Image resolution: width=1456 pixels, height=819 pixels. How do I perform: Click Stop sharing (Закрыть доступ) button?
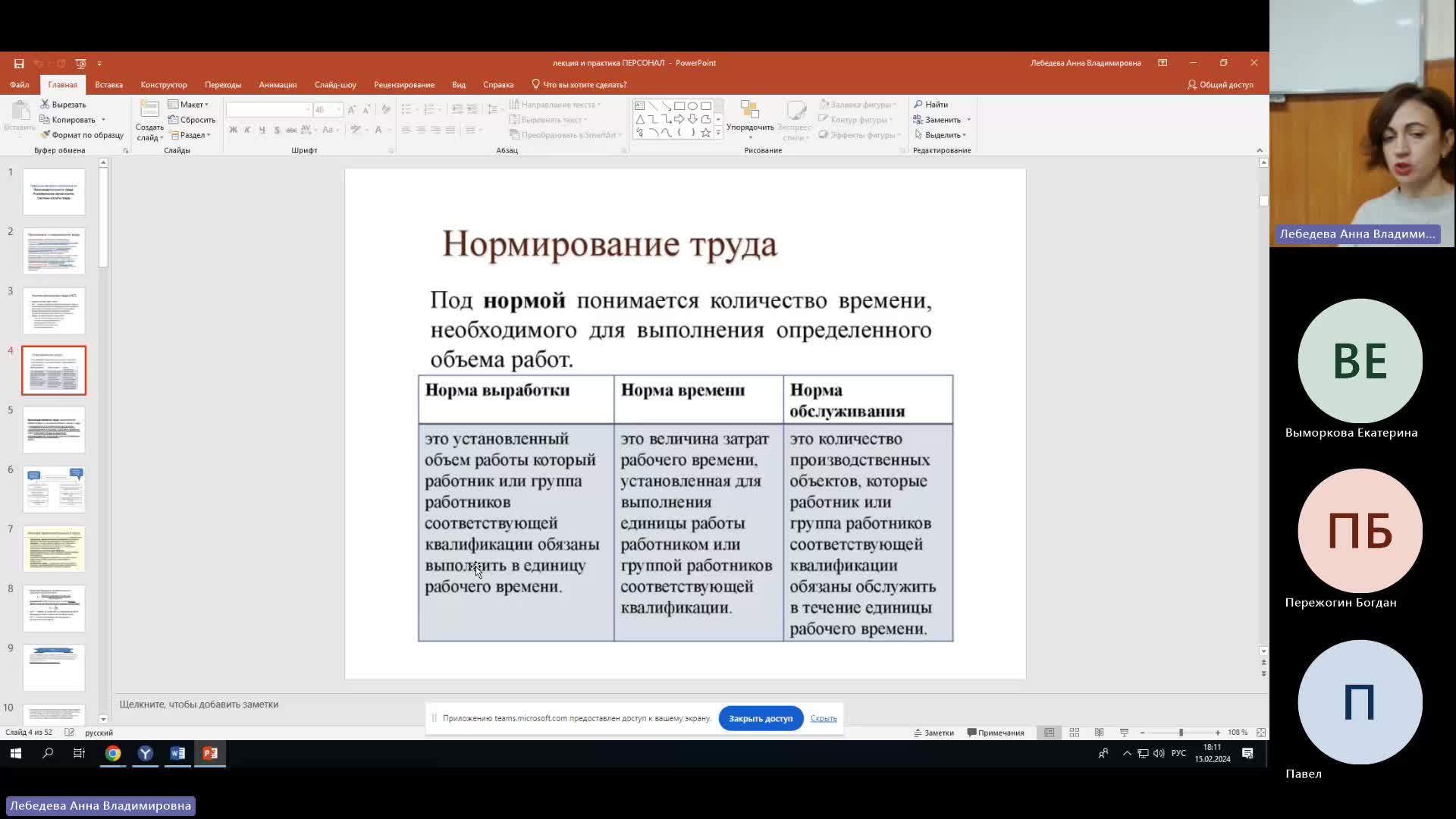(x=761, y=718)
